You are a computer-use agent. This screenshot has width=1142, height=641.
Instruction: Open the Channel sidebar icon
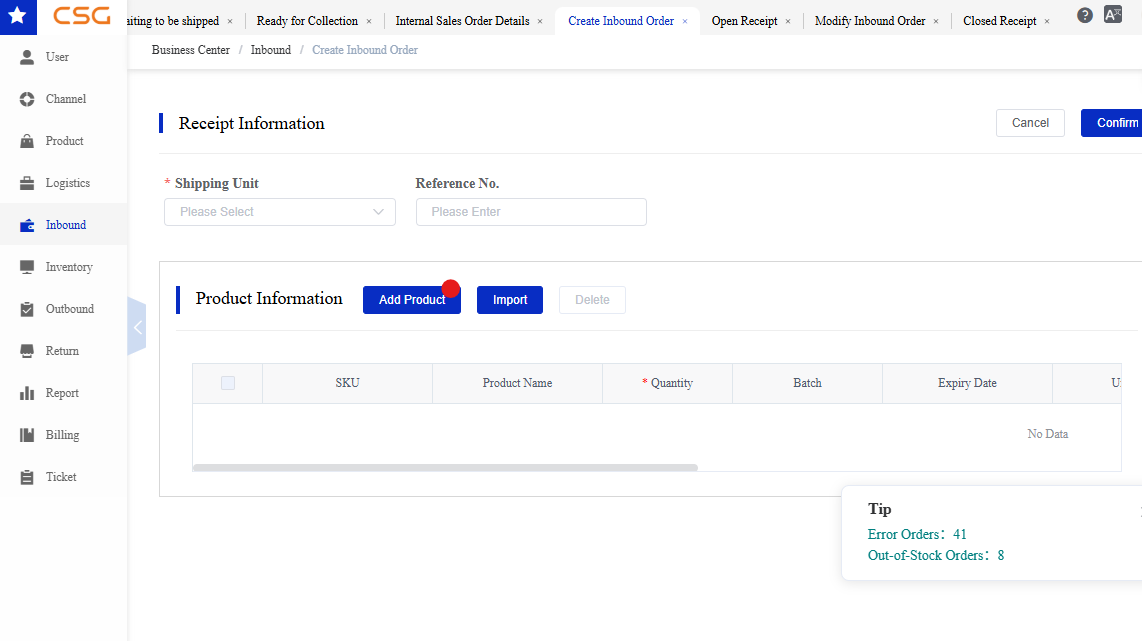click(27, 99)
